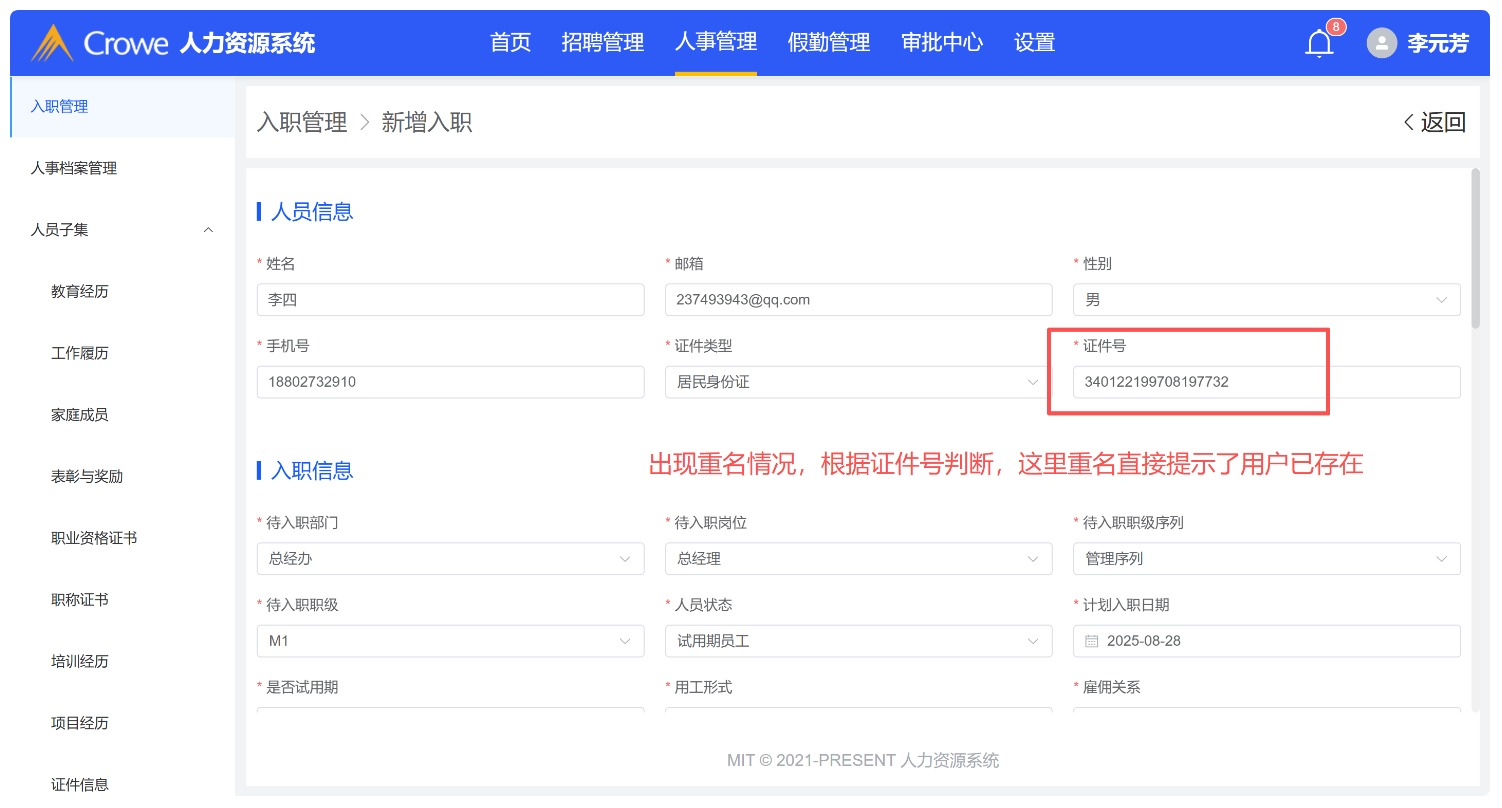Click the 证件号 input field
Screen dimensions: 1502x808
1265,382
